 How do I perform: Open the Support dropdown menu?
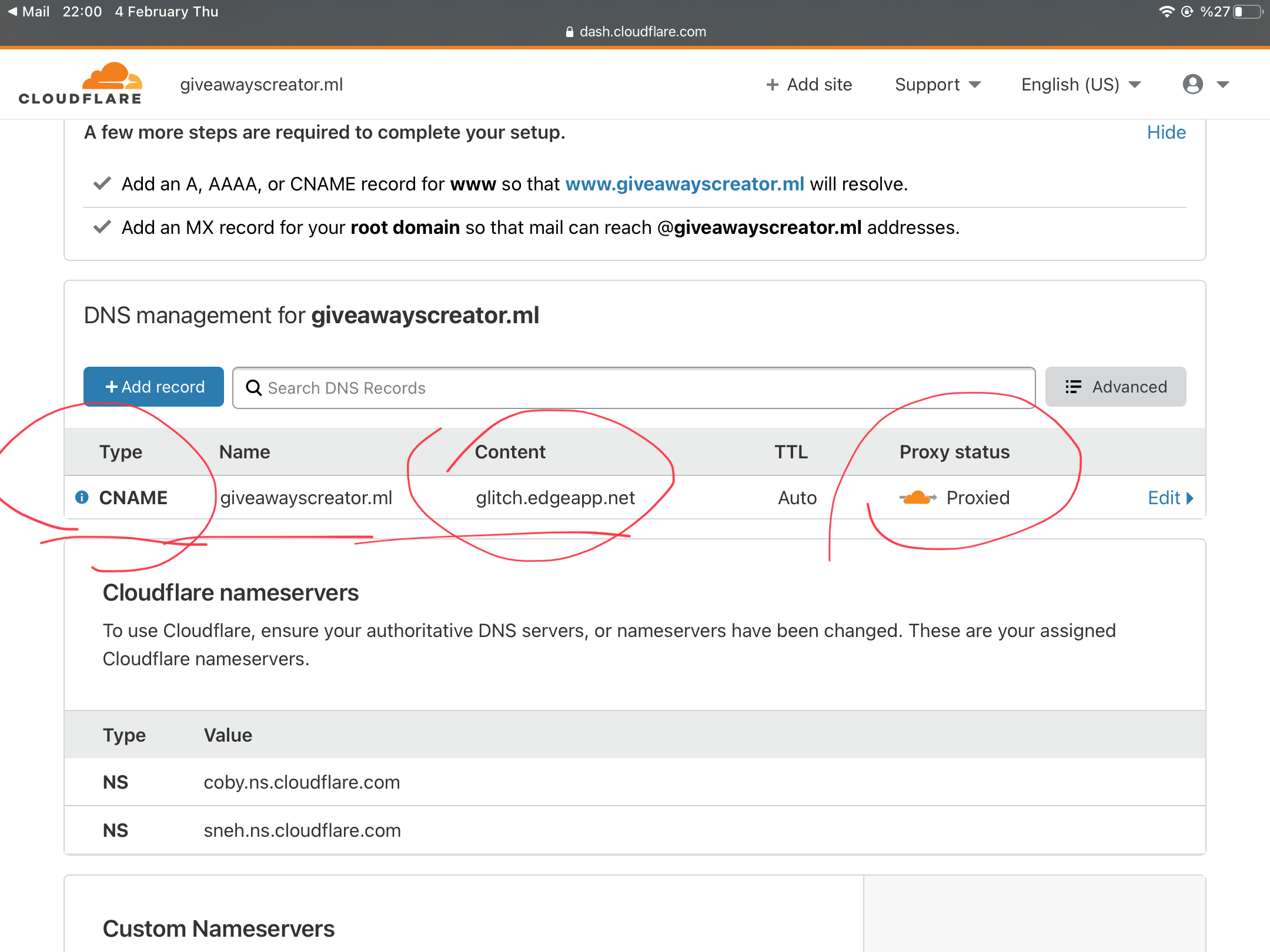pos(937,85)
